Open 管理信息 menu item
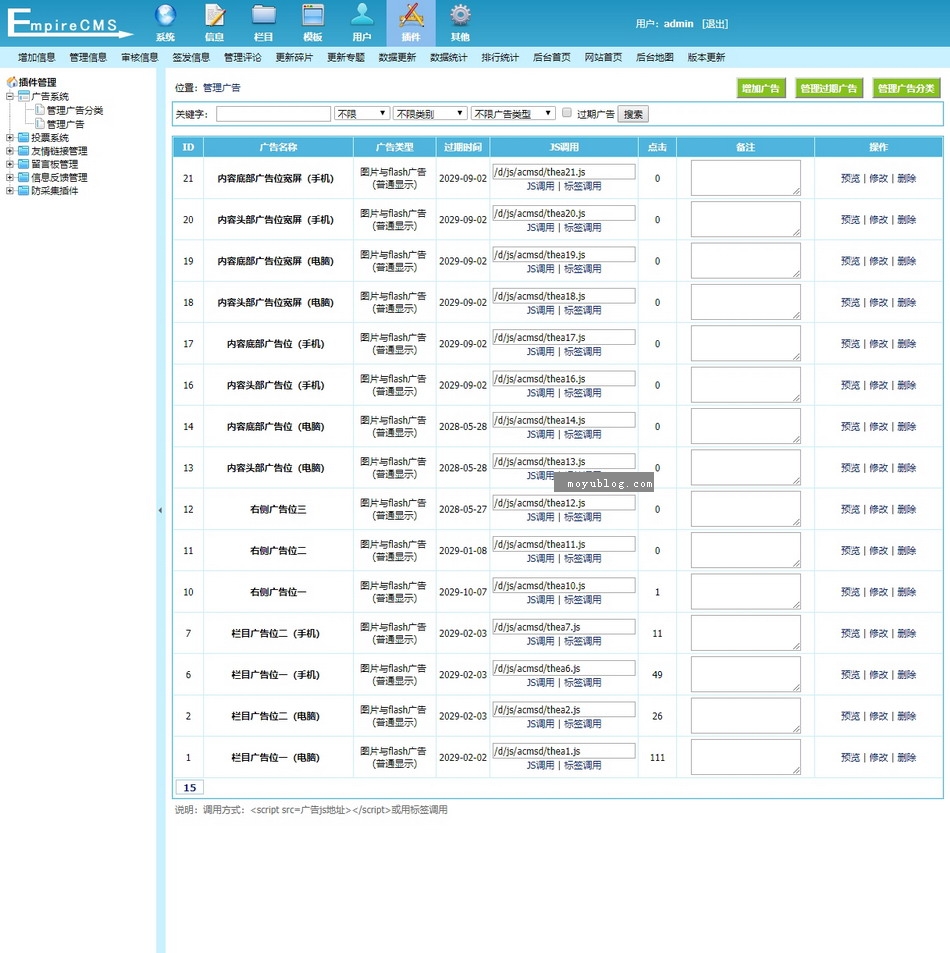 (88, 57)
